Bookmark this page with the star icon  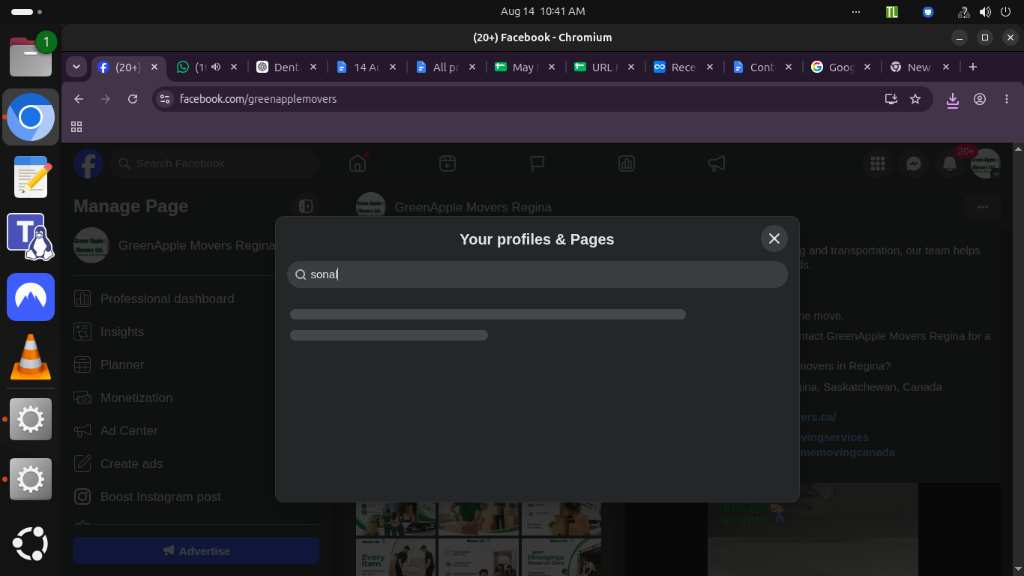915,99
